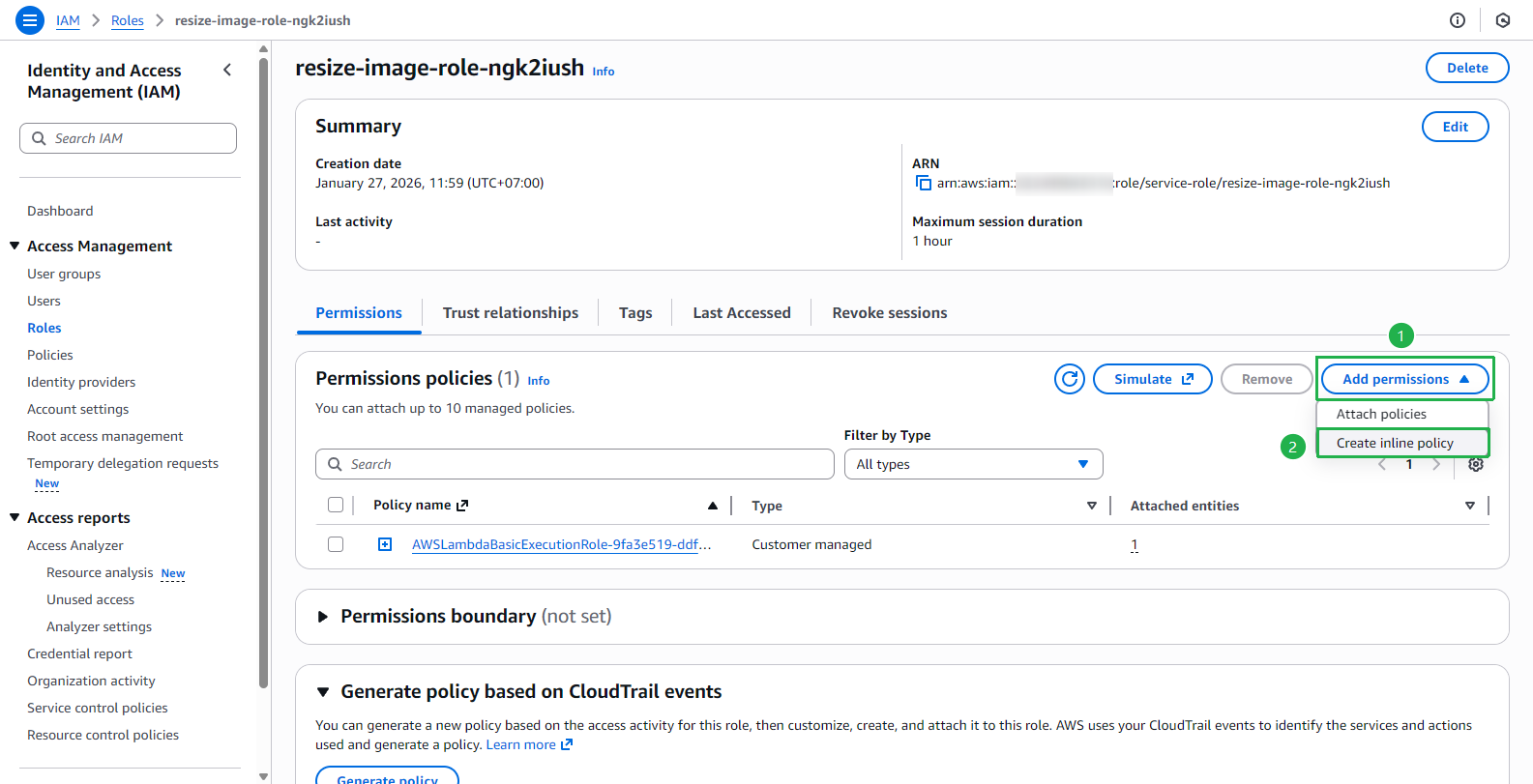Viewport: 1533px width, 784px height.
Task: Toggle the Add permissions dropdown button
Action: [x=1406, y=379]
